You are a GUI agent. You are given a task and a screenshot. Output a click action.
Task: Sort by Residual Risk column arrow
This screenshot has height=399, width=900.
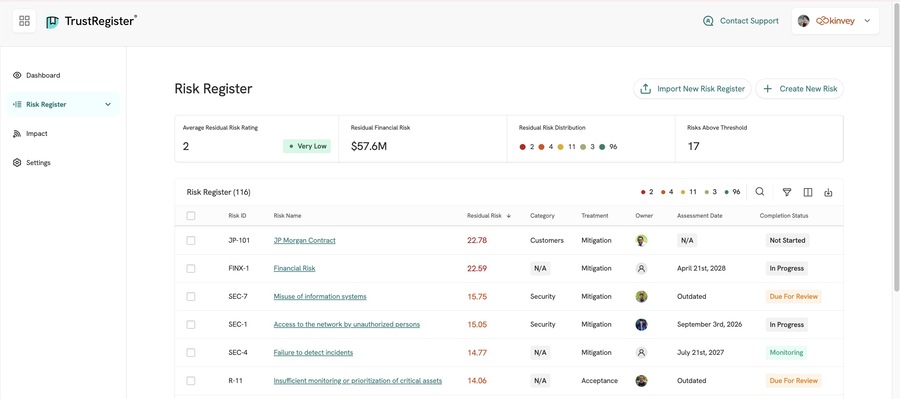click(509, 216)
